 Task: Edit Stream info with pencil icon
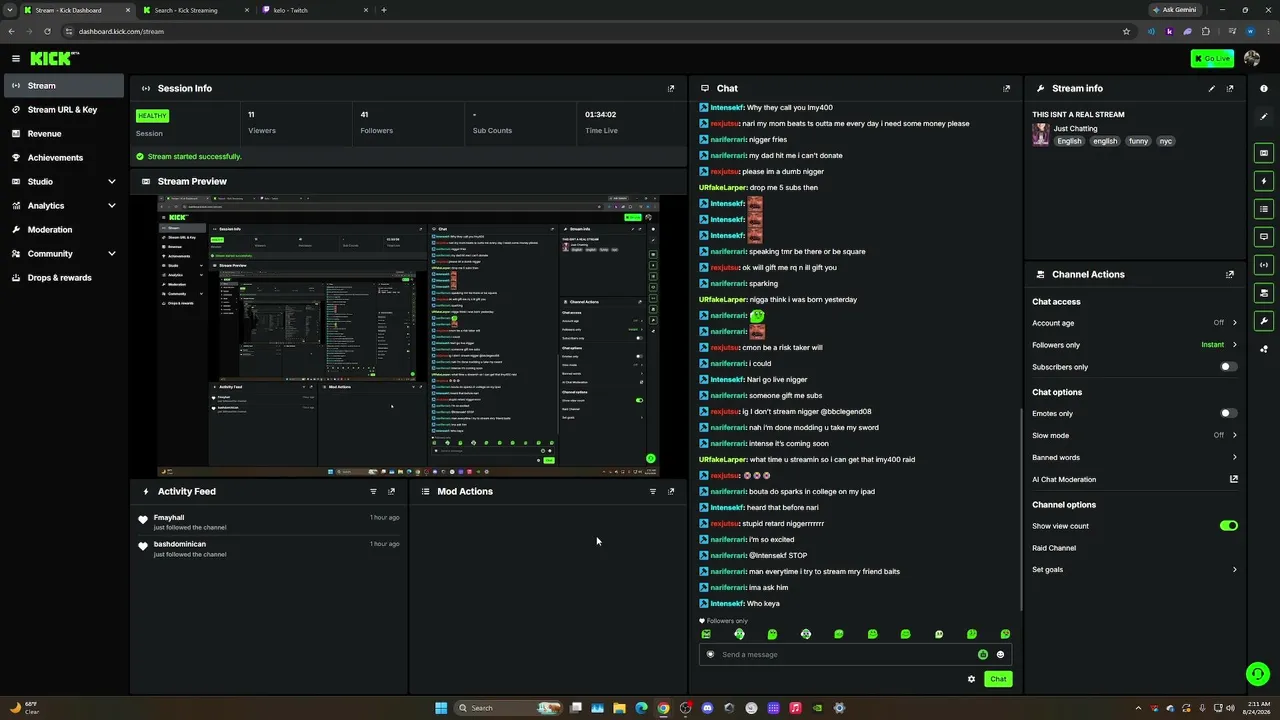[1212, 88]
